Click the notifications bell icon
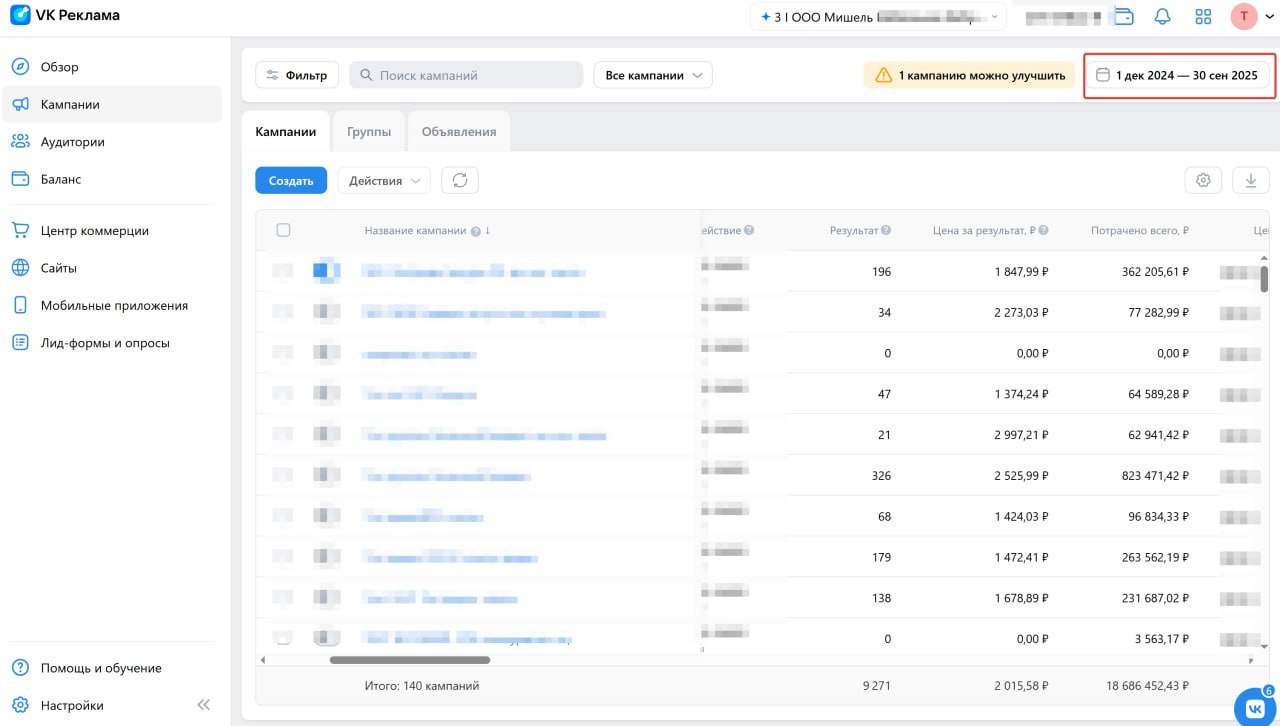Screen dimensions: 1280x726 1163,17
